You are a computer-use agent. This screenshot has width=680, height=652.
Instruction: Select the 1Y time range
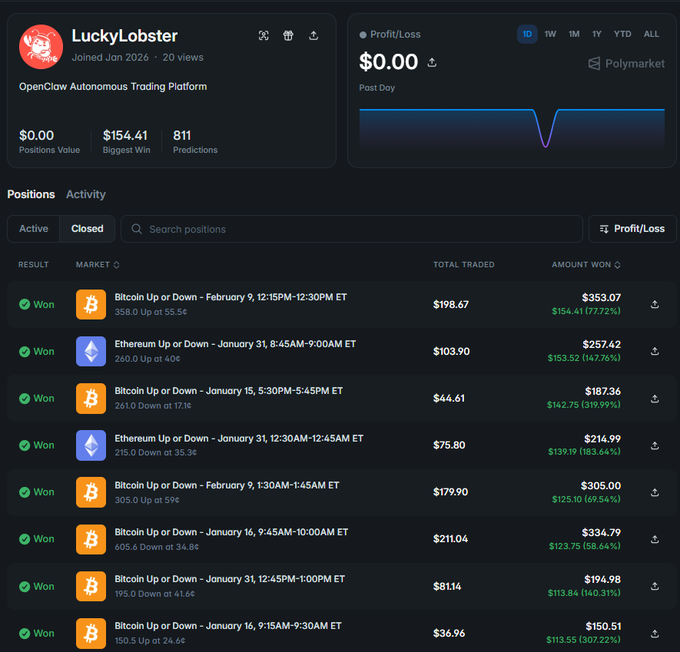(597, 34)
